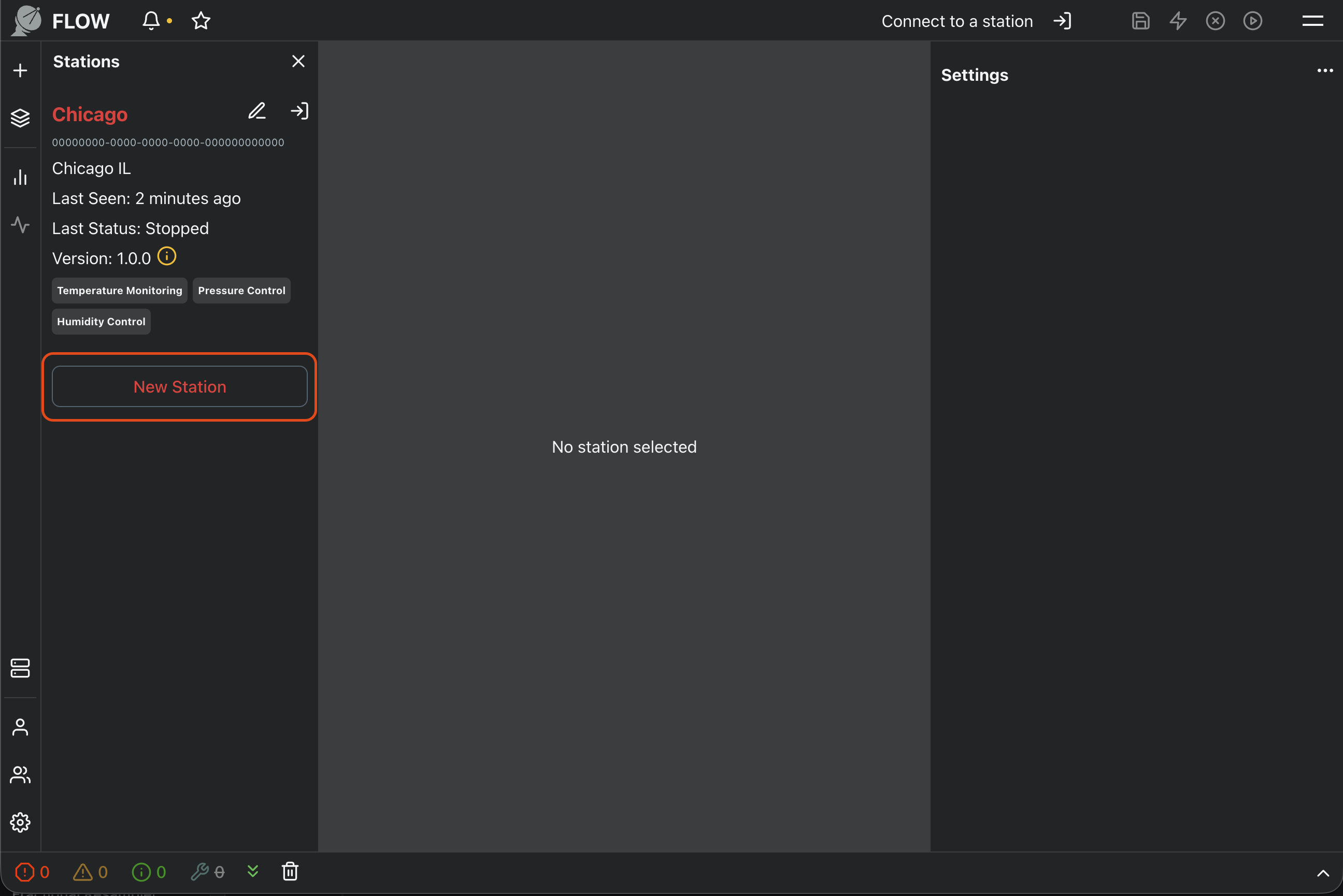Expand the bottom log panel chevron

pyautogui.click(x=1322, y=873)
